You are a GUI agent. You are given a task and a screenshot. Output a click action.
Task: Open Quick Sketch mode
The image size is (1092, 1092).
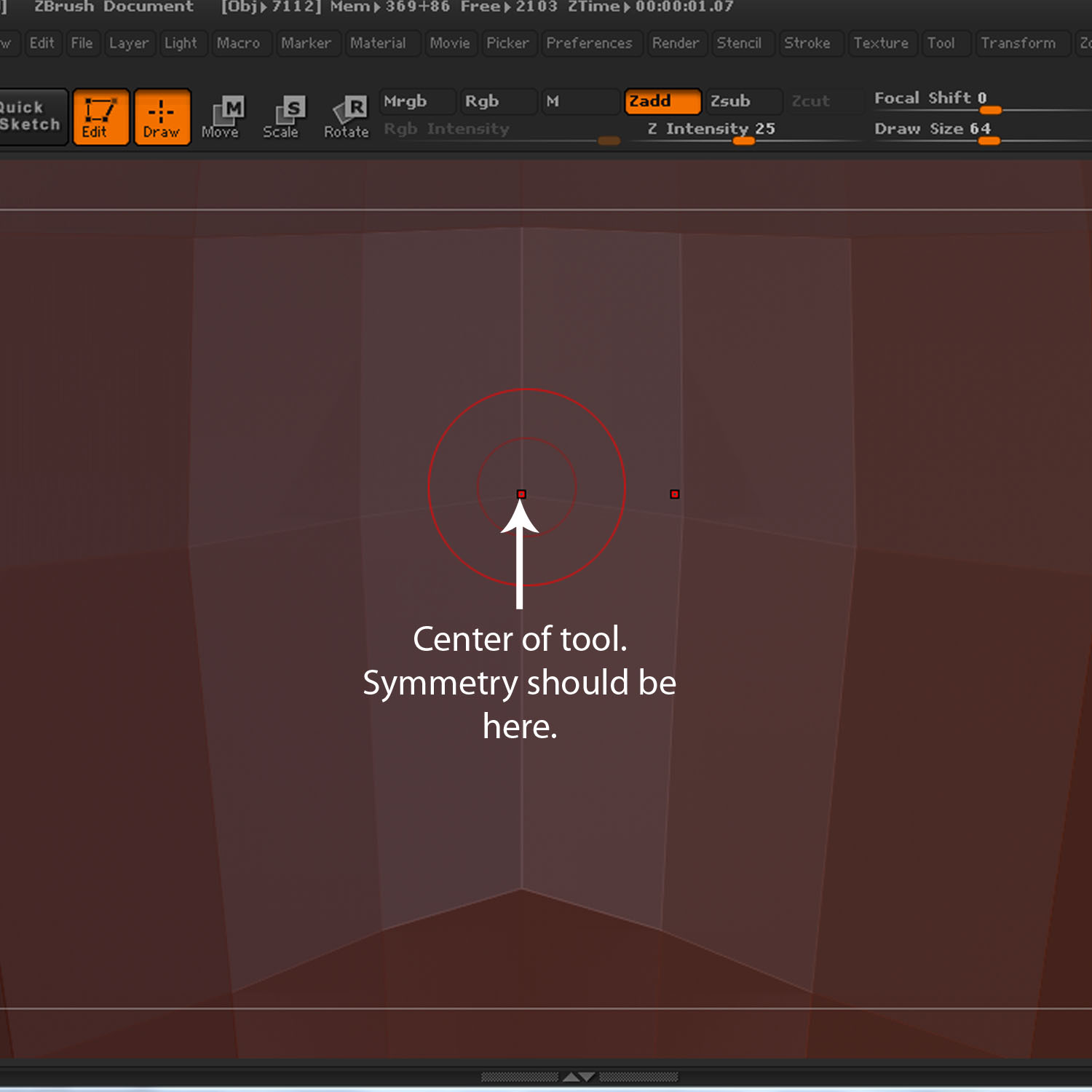(31, 116)
